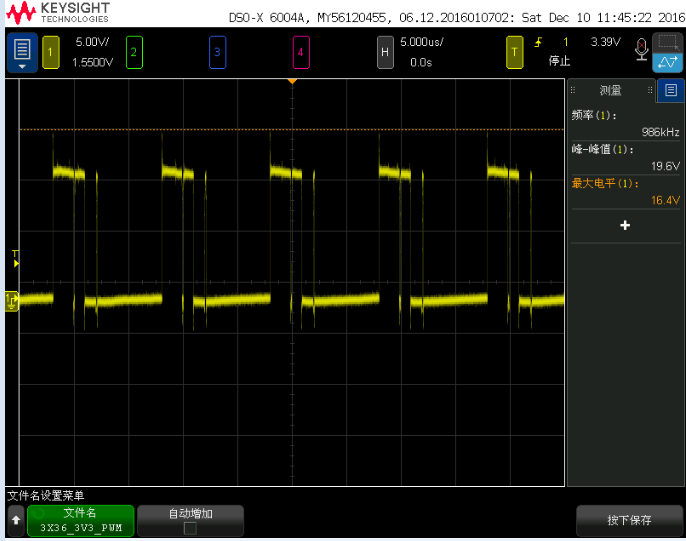Click the orange trigger time reference triangle

coord(292,82)
